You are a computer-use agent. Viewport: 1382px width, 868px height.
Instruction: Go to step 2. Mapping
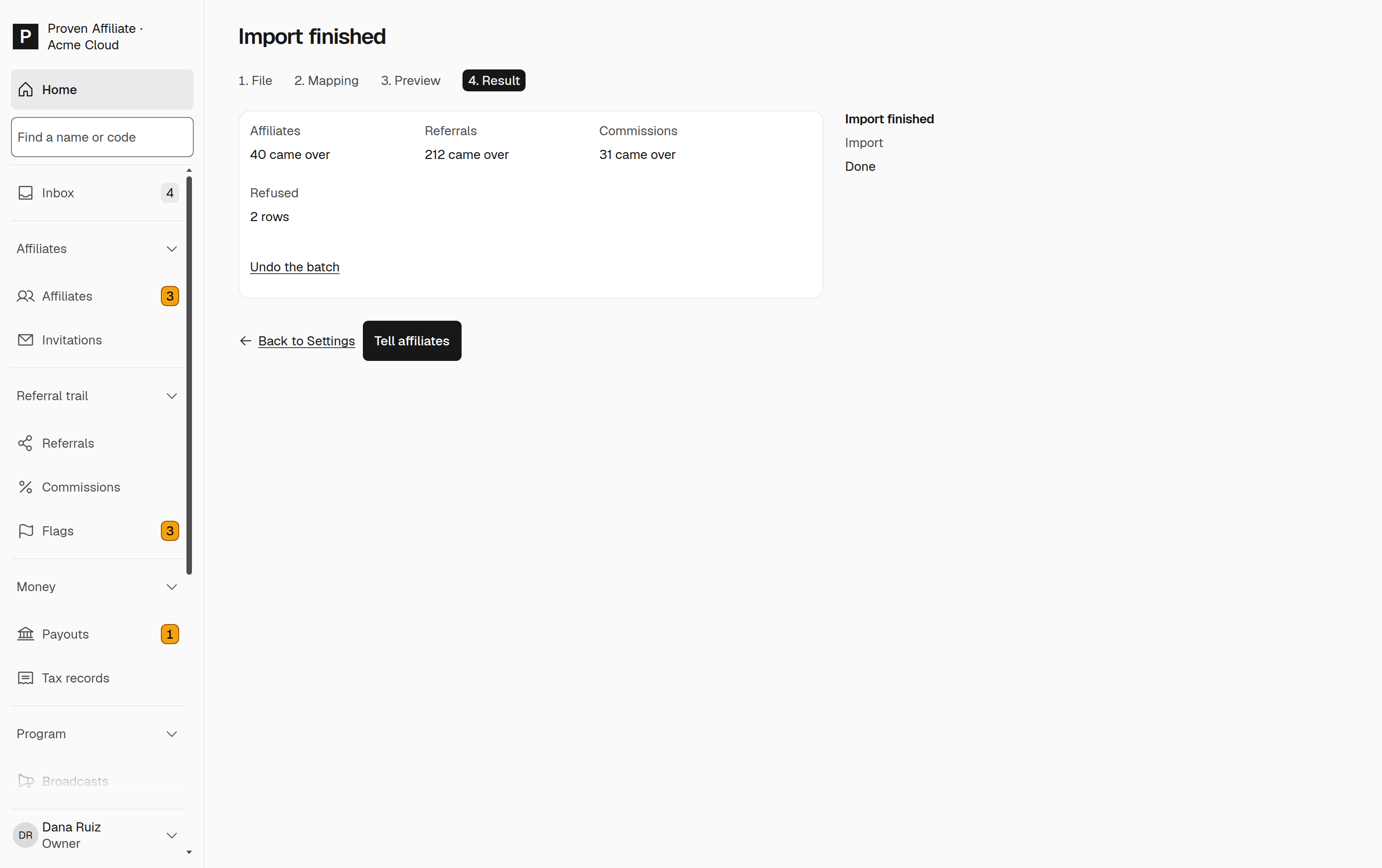[327, 80]
